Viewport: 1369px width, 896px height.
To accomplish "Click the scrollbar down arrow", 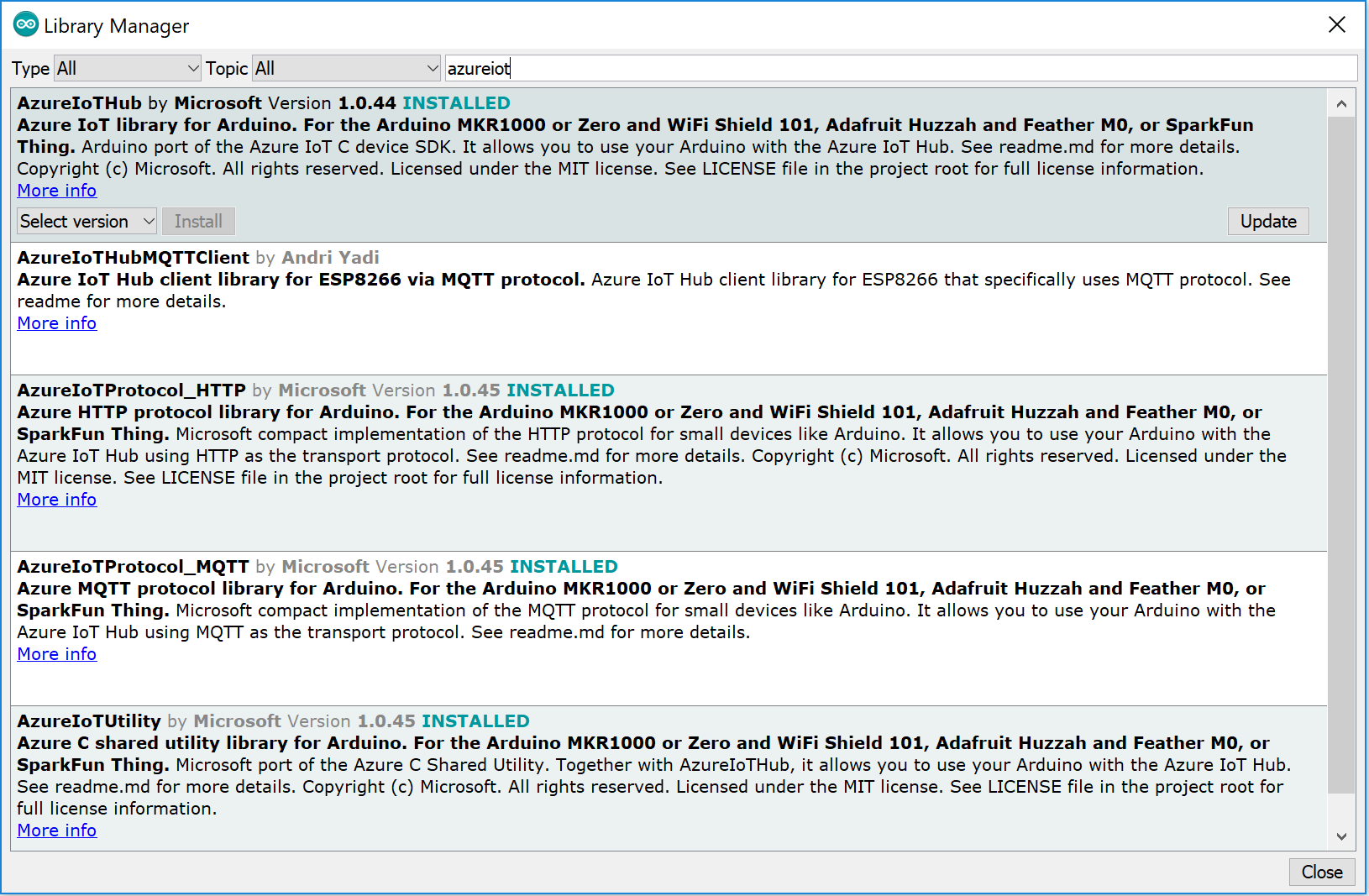I will tap(1341, 836).
